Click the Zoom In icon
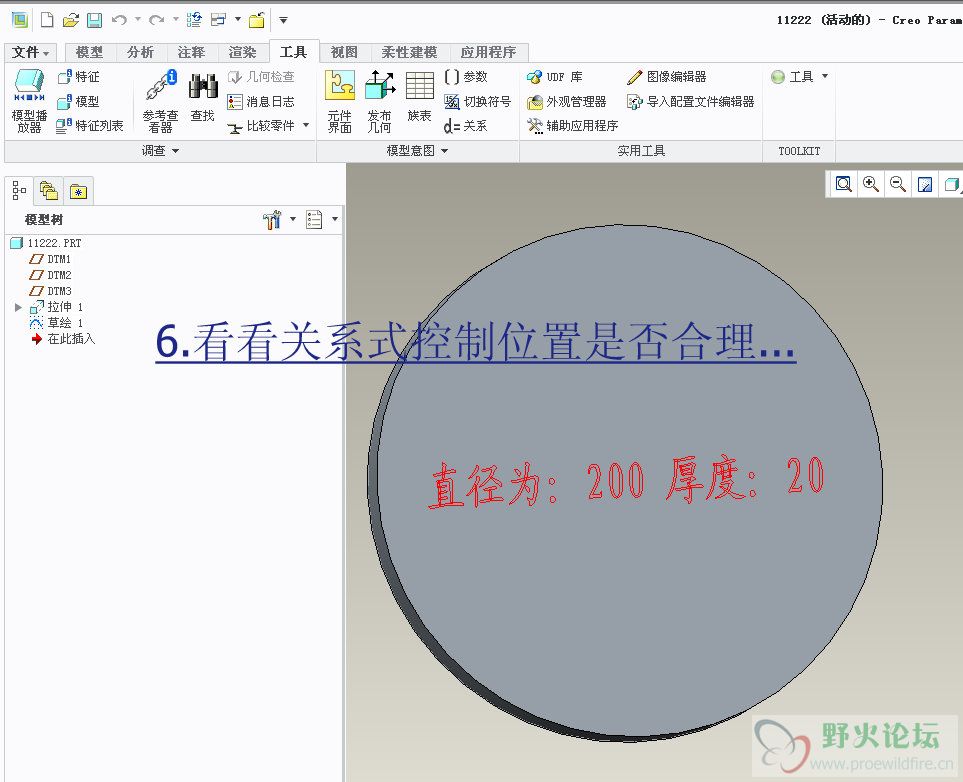 tap(870, 184)
